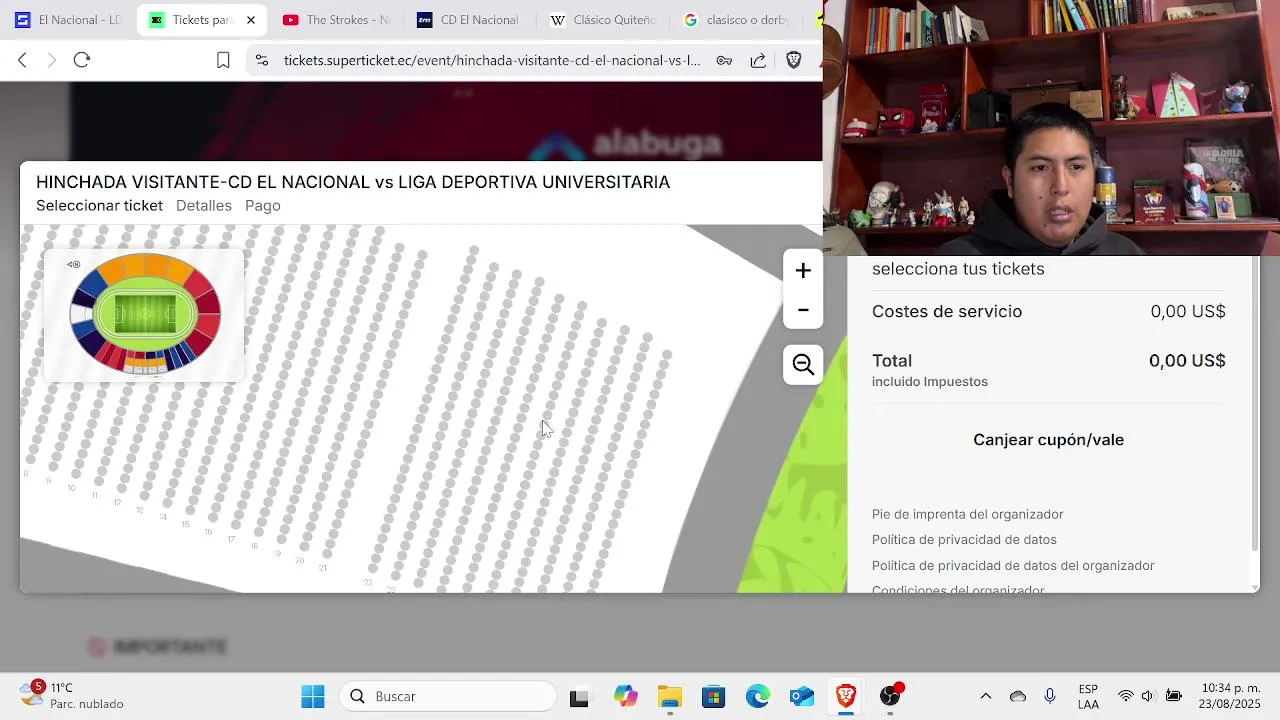The width and height of the screenshot is (1280, 720).
Task: Click 'incluido Impuestos' text
Action: pyautogui.click(x=930, y=382)
